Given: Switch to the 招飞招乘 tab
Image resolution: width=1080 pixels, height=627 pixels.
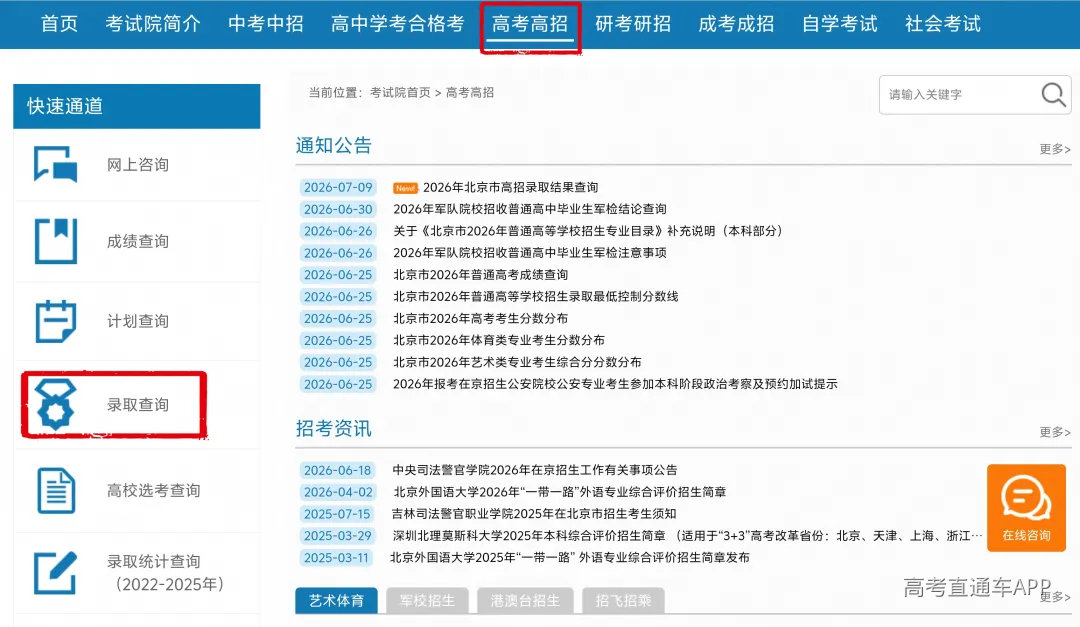Looking at the screenshot, I should coord(623,601).
